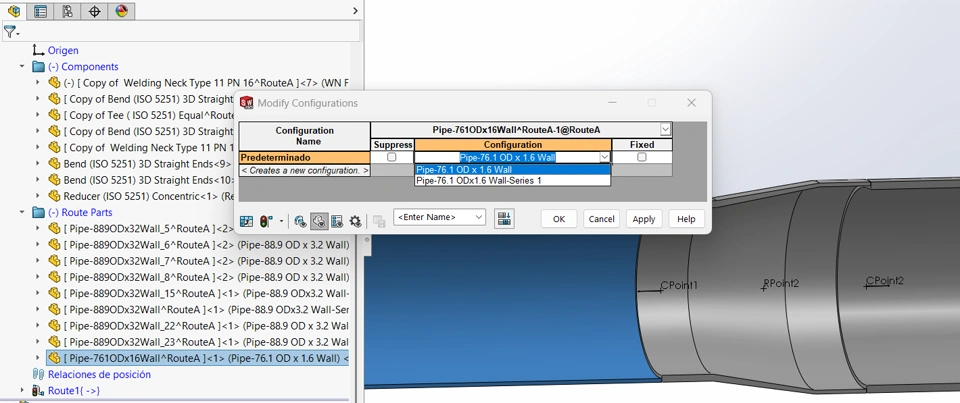Screen dimensions: 960x403
Task: Choose Pipe-76.1 OD x 1.6 Wall option
Action: tap(512, 170)
